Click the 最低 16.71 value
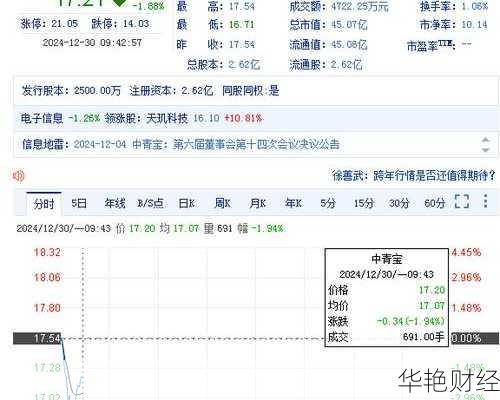Screen dimensions: 500x400 [x=241, y=24]
